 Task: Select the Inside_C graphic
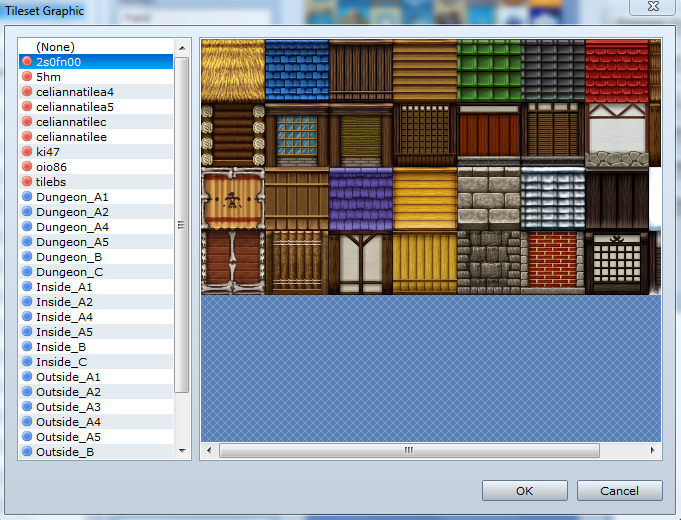[96, 361]
